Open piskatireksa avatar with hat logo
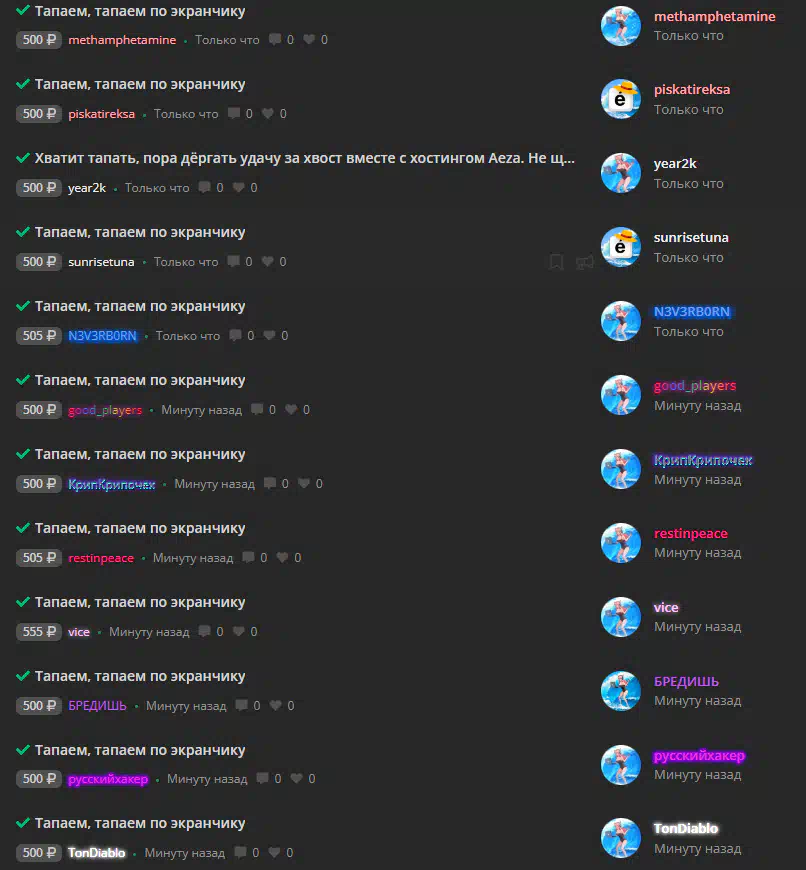The image size is (806, 870). pyautogui.click(x=621, y=99)
